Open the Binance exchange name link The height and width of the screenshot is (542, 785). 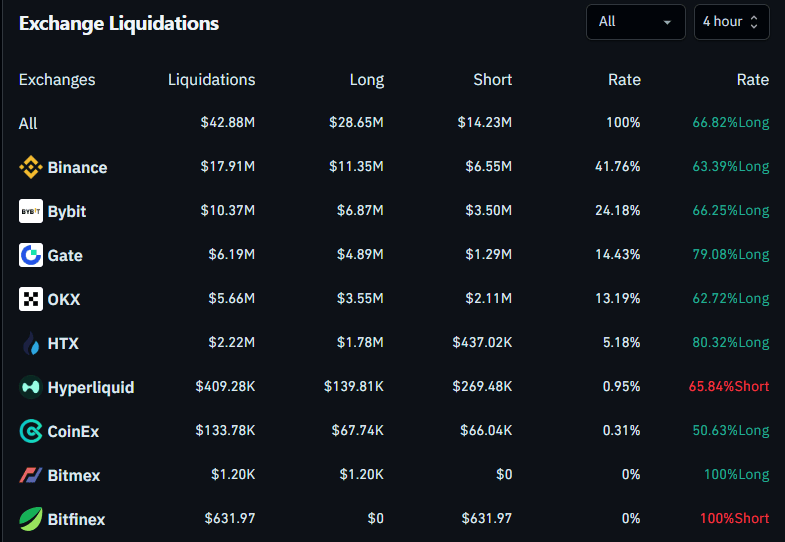pos(77,168)
